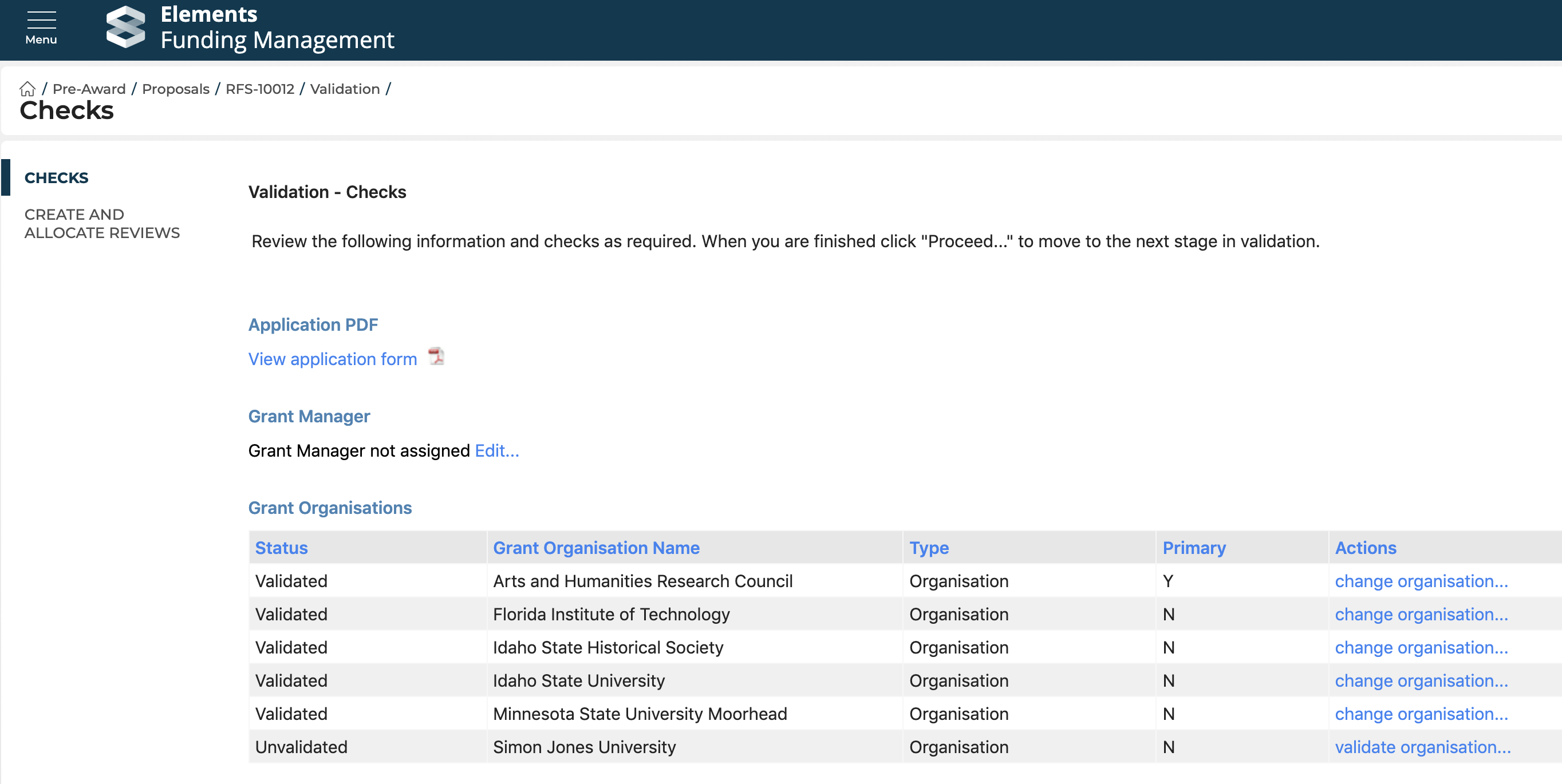
Task: Click the home breadcrumb icon
Action: [x=27, y=89]
